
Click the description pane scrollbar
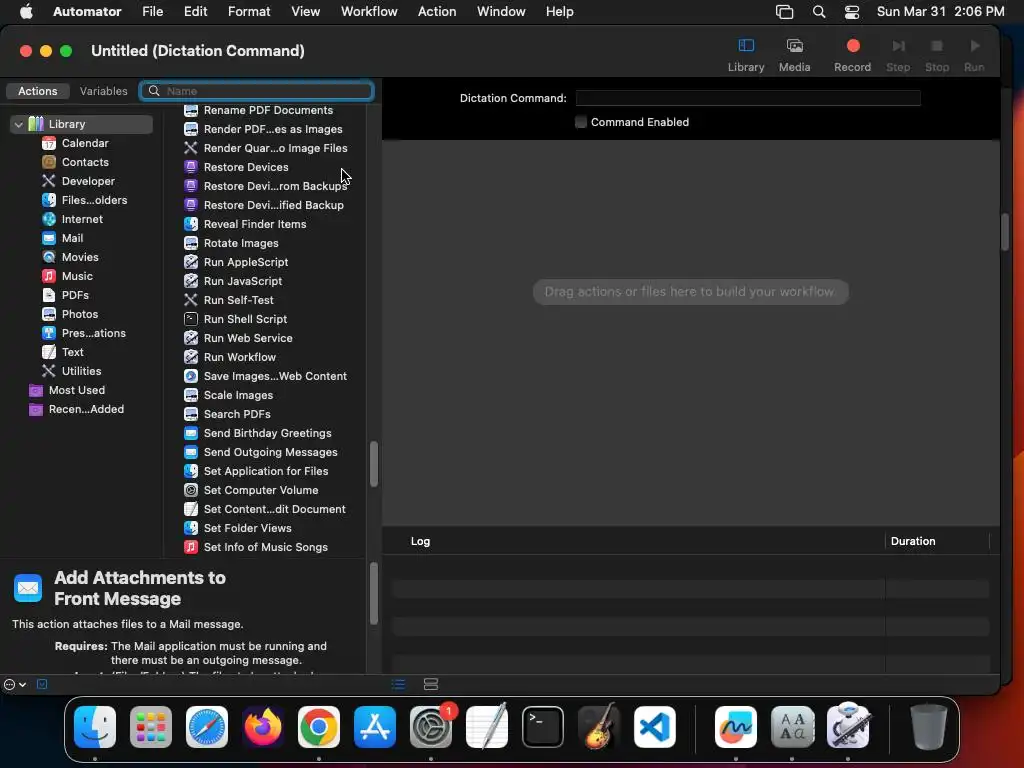click(x=374, y=594)
